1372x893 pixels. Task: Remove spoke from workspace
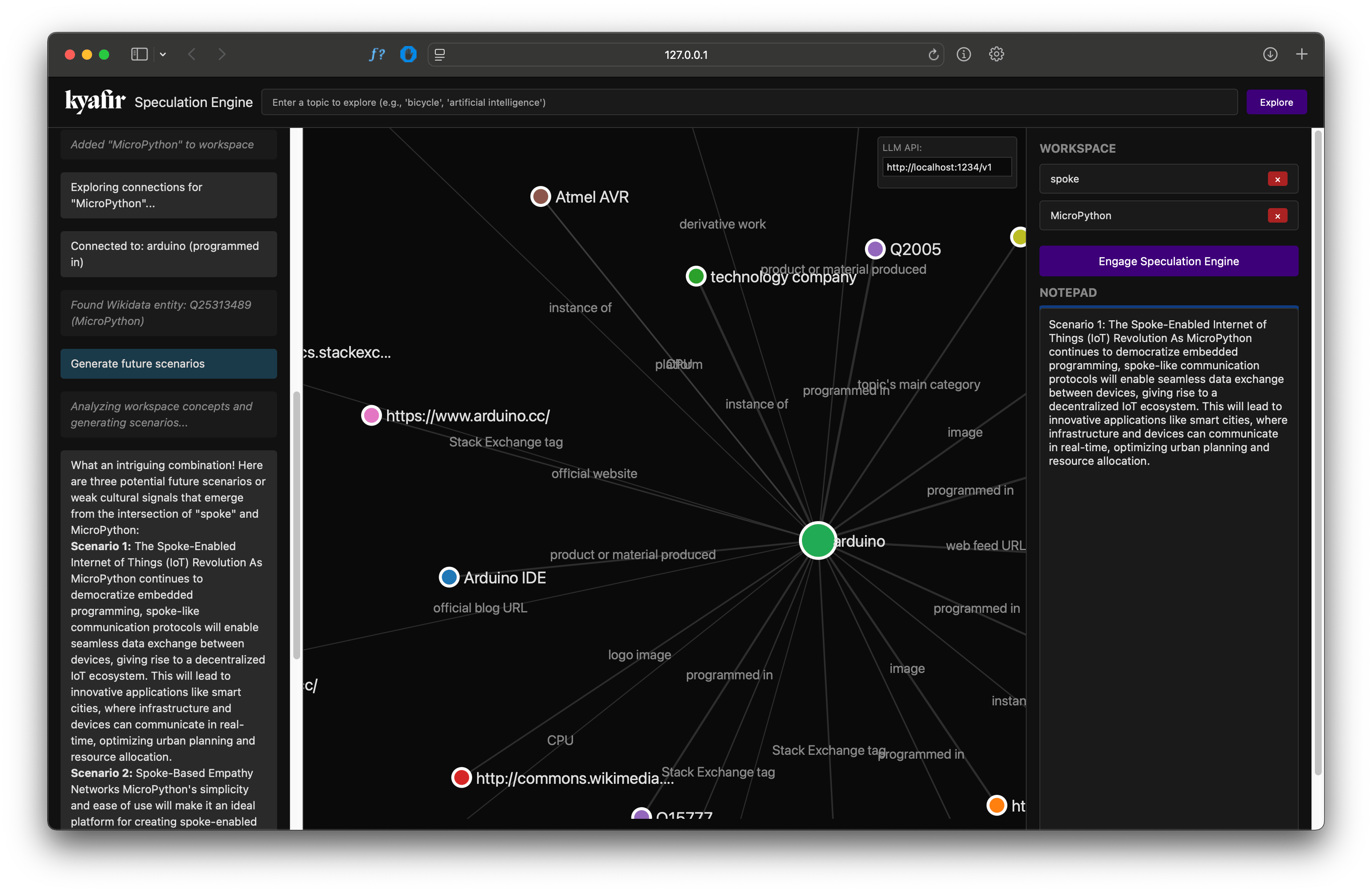pyautogui.click(x=1277, y=179)
